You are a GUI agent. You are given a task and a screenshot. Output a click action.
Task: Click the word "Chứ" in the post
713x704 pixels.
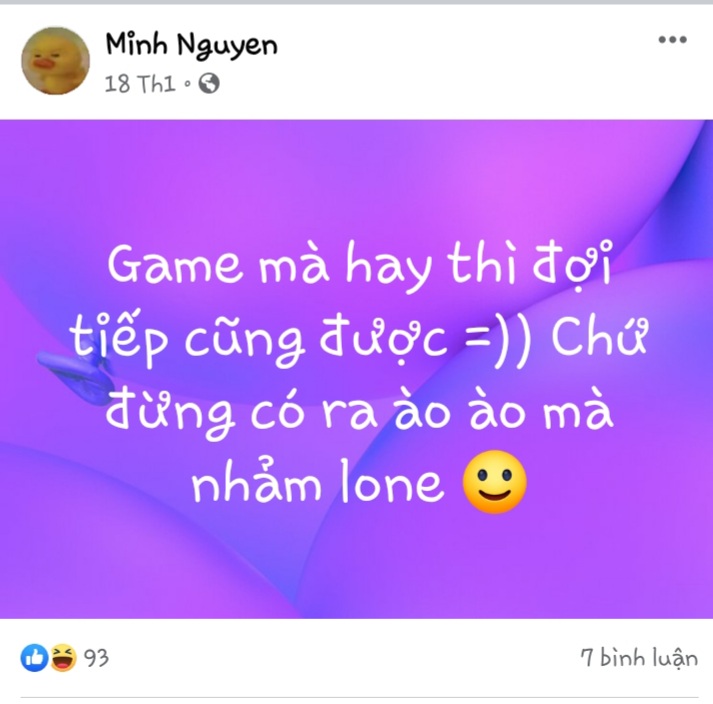click(599, 337)
